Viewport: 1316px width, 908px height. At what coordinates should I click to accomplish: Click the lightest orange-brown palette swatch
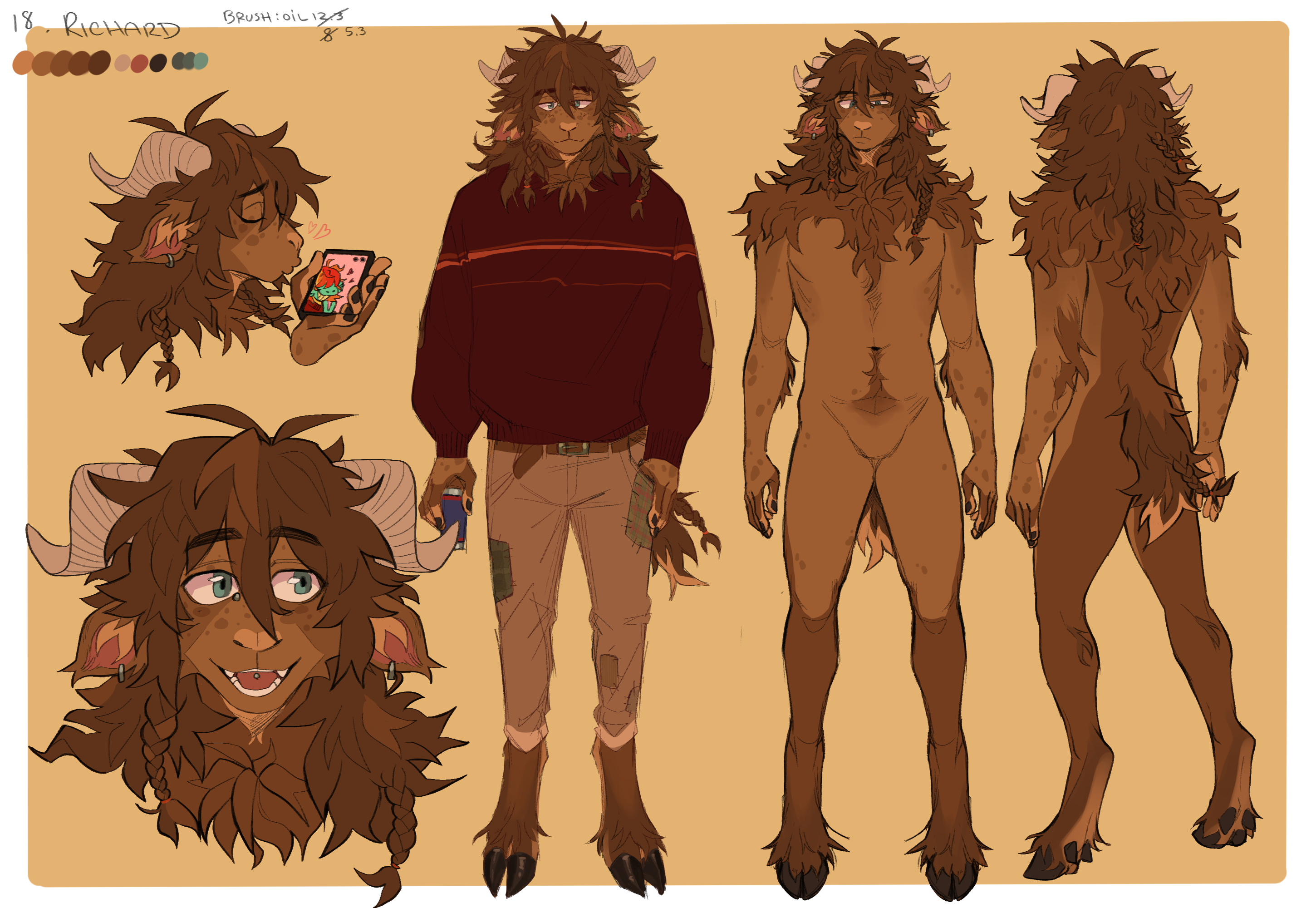23,63
